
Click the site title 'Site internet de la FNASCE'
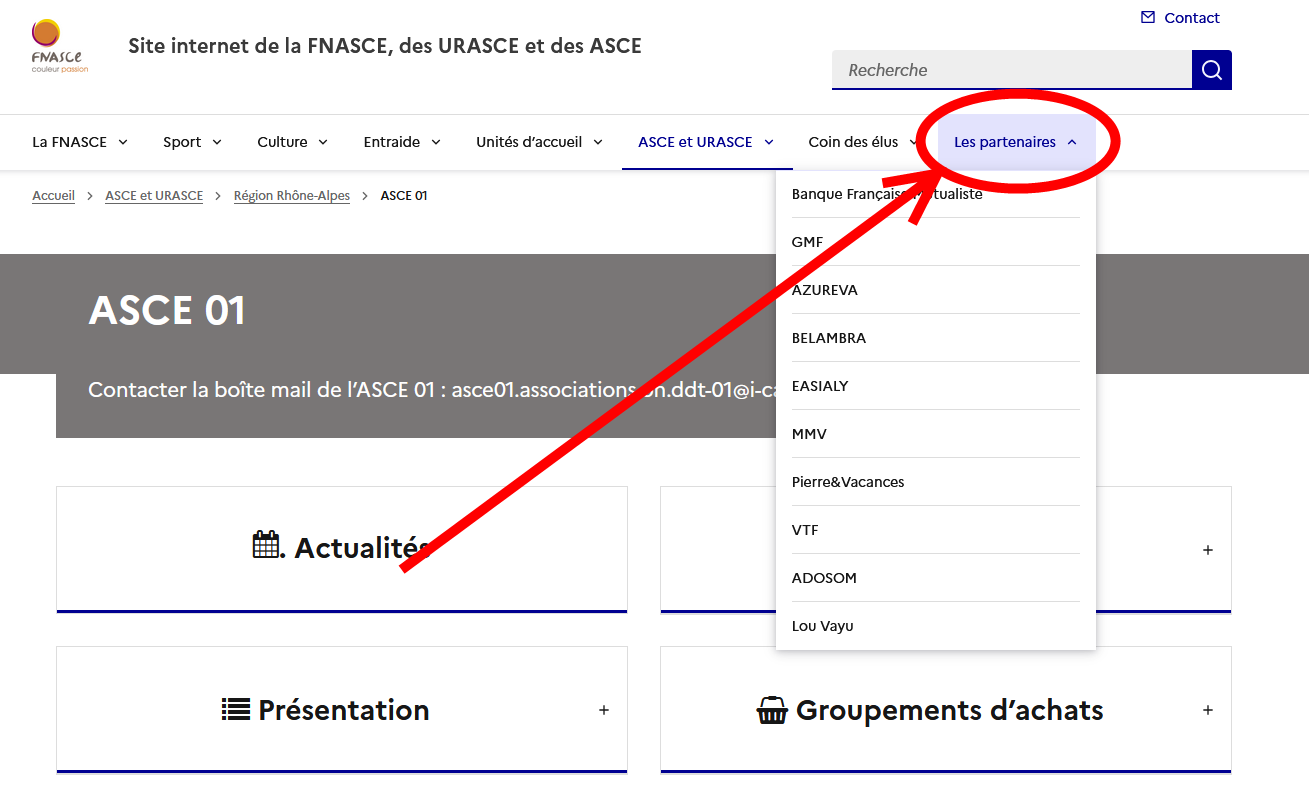(385, 46)
